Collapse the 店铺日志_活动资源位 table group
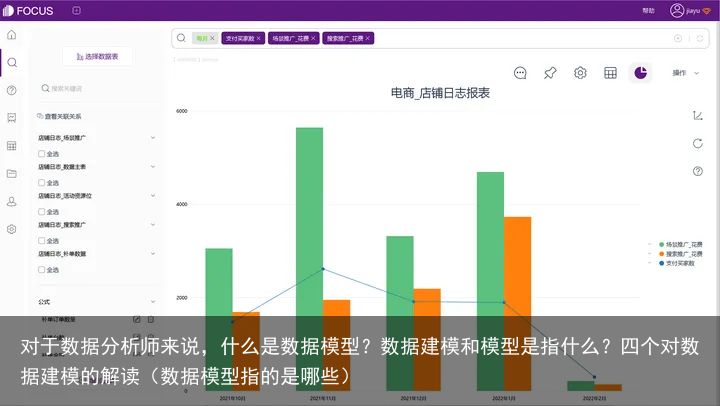 pos(153,196)
